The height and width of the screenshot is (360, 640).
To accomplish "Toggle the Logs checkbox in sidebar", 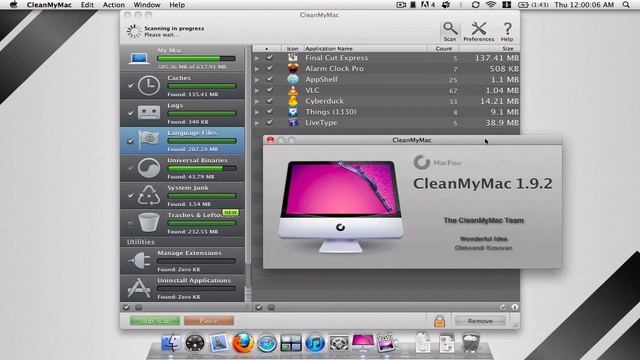I will click(130, 113).
